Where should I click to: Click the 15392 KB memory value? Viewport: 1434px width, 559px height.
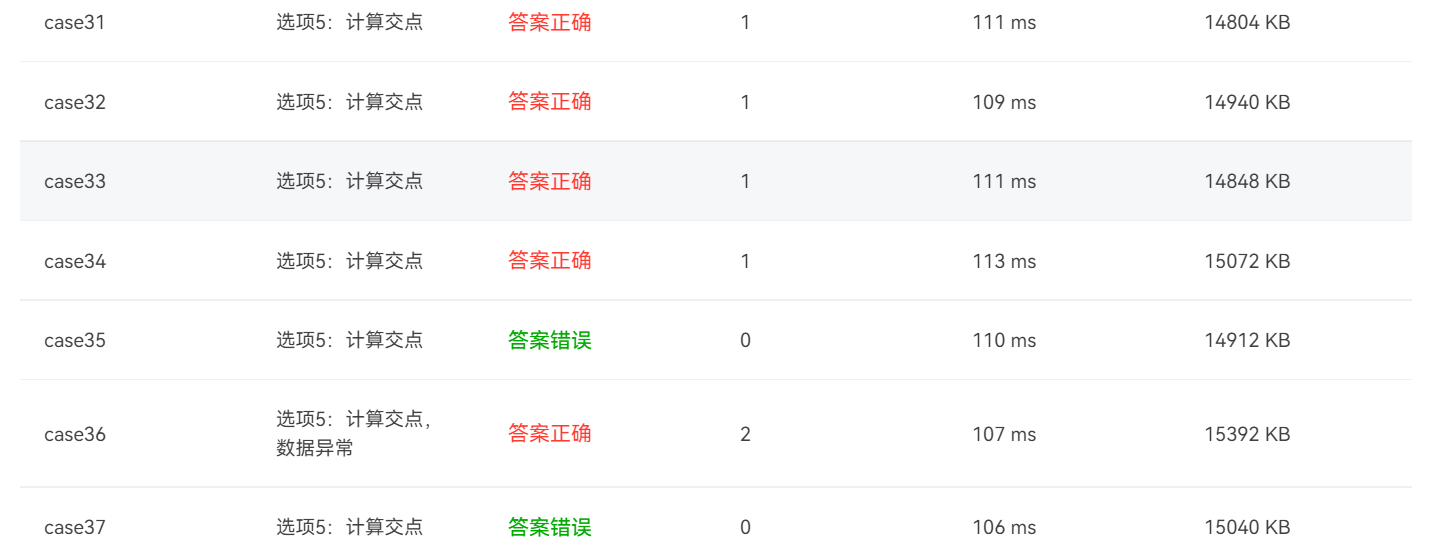point(1247,434)
